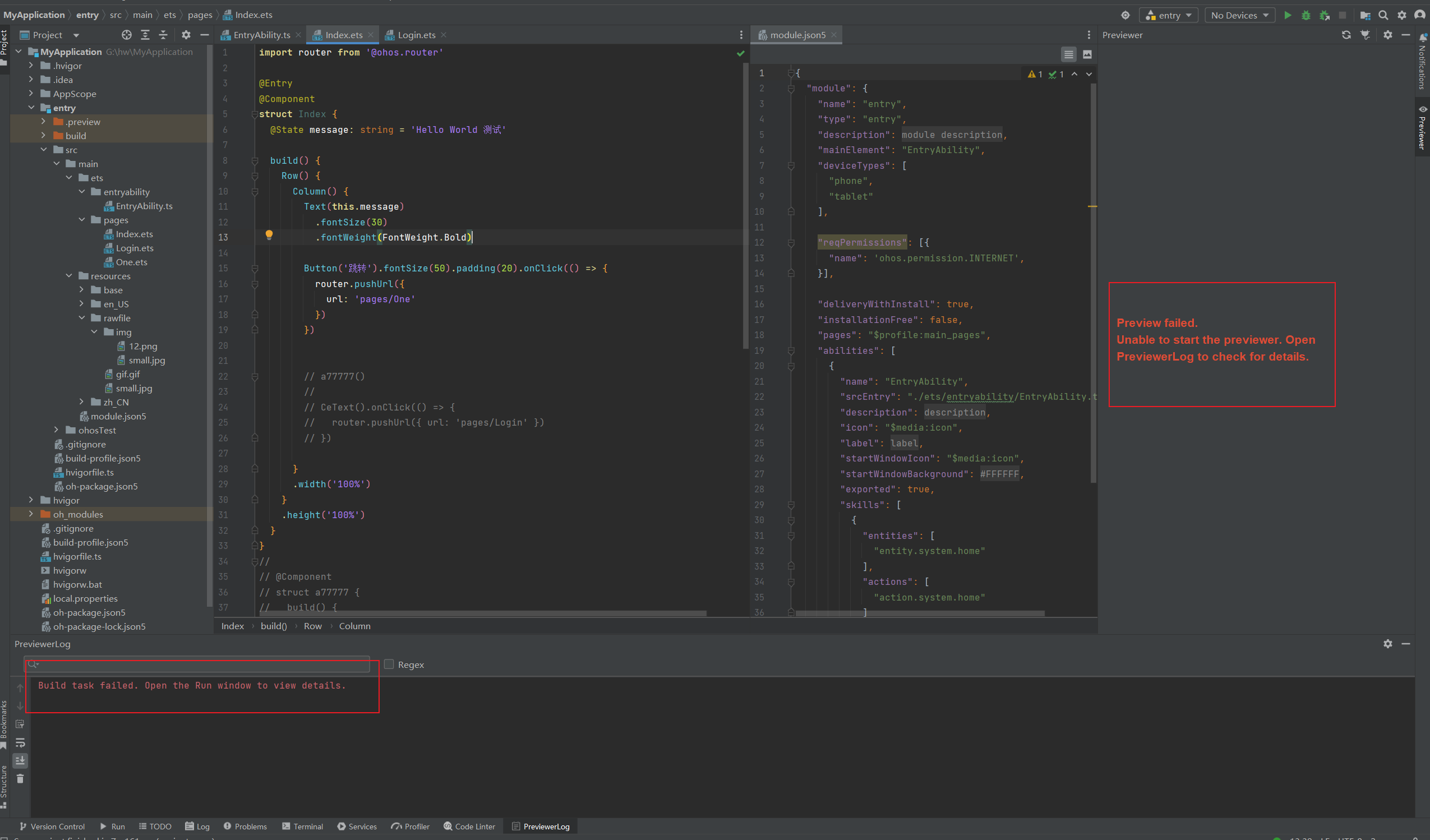The image size is (1430, 840).
Task: Click the PreviewerLog search input field
Action: click(197, 664)
